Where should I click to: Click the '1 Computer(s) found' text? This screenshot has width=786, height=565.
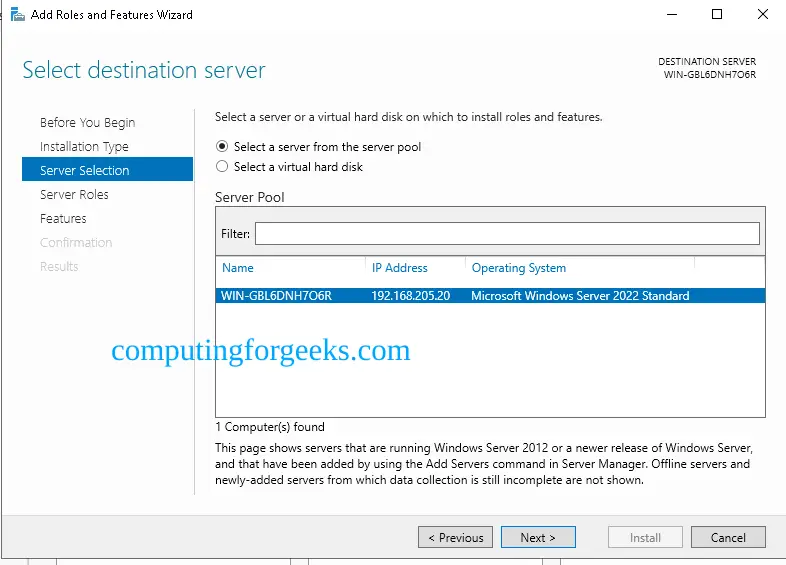[x=270, y=427]
